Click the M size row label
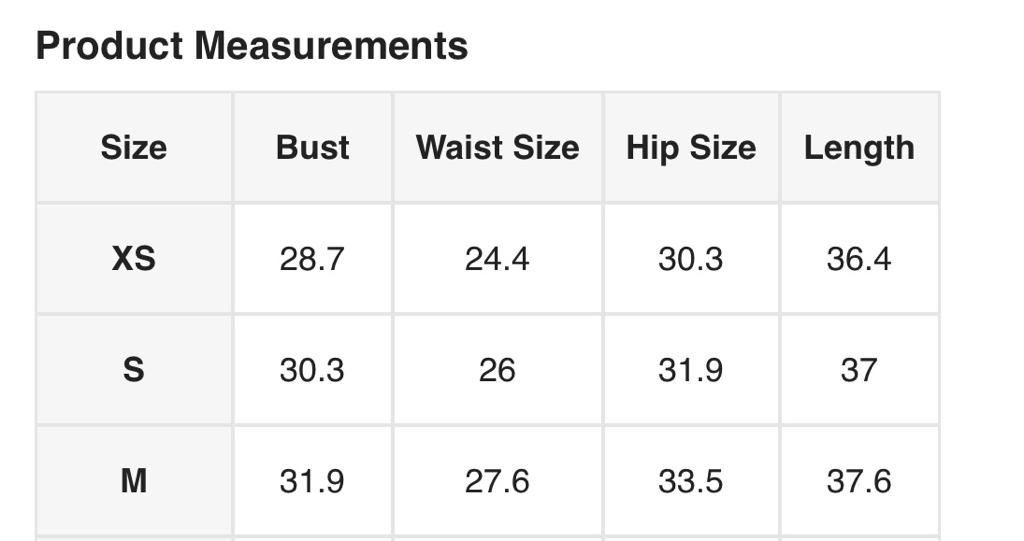The width and height of the screenshot is (1024, 541). pos(134,481)
